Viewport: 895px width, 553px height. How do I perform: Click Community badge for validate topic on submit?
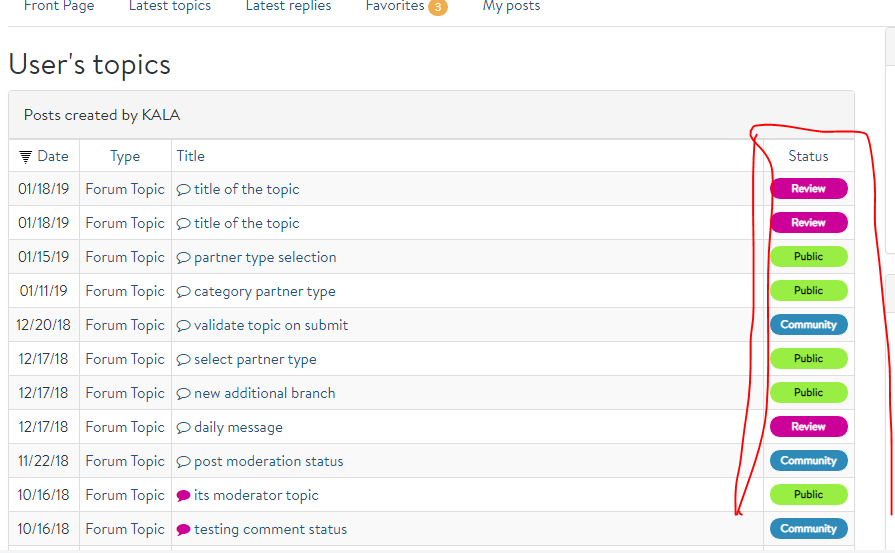point(808,325)
